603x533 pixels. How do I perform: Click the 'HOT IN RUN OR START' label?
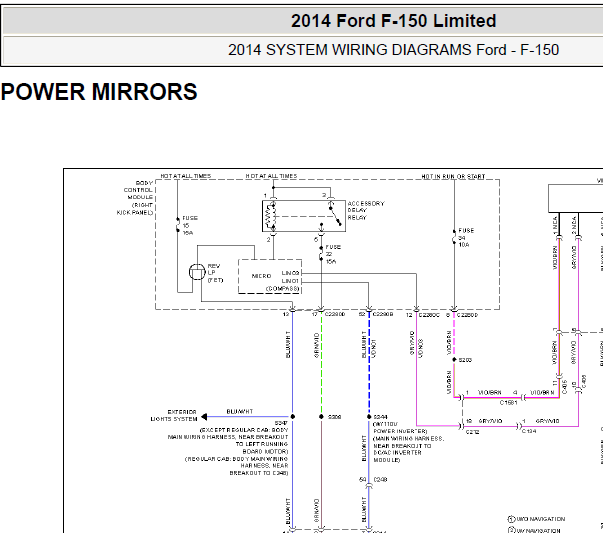(x=453, y=177)
